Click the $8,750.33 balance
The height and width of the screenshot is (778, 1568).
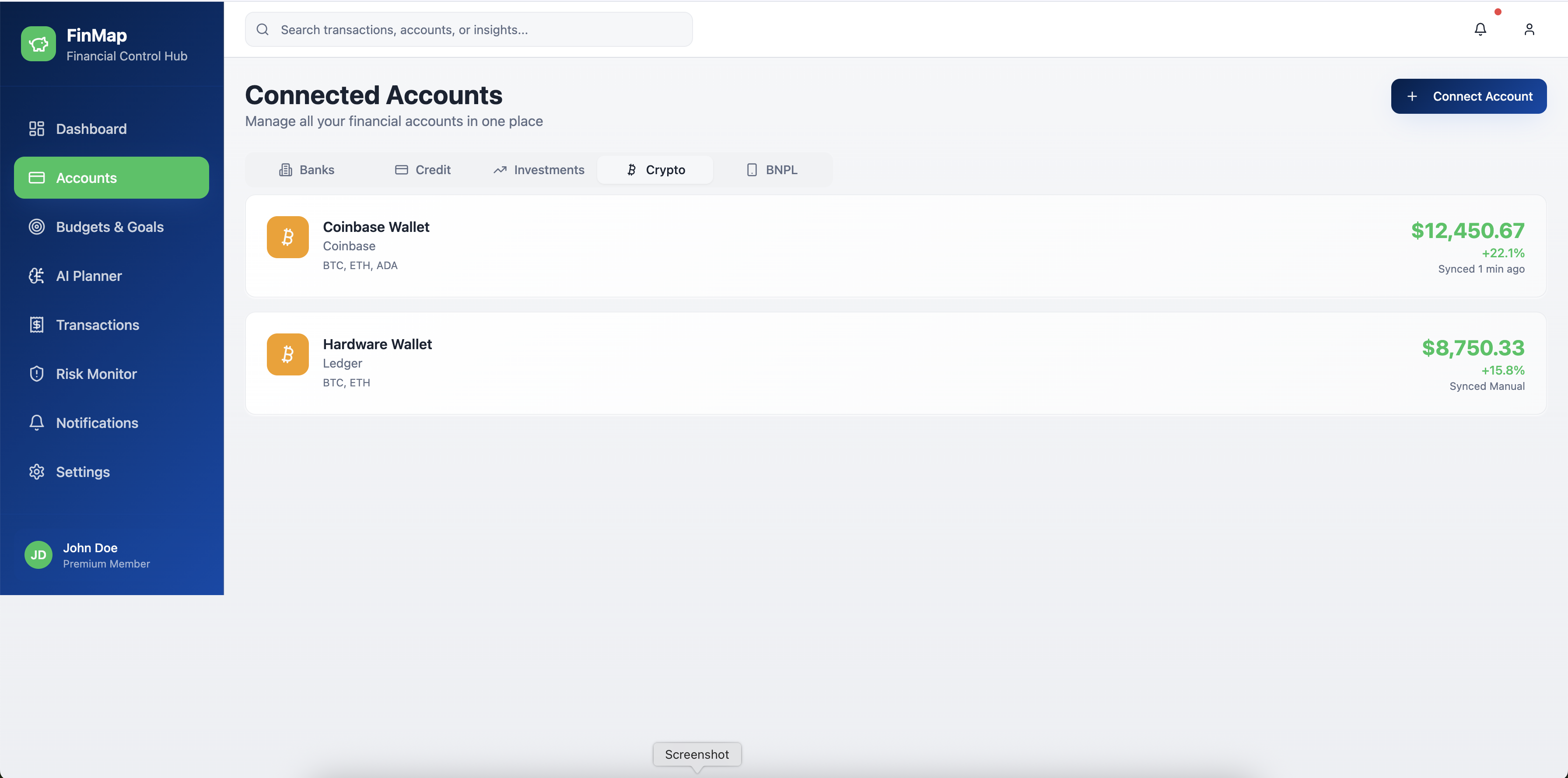tap(1473, 347)
